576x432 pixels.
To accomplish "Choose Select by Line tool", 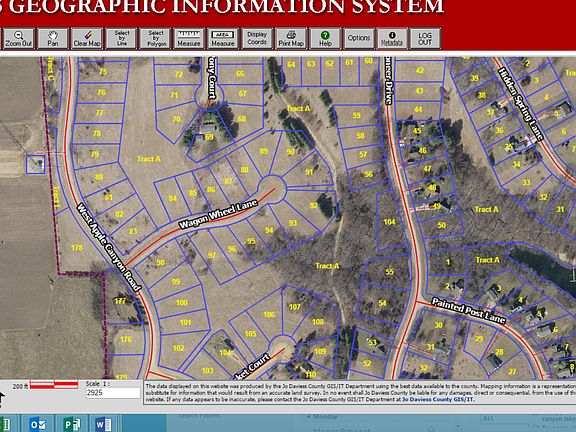I will tap(122, 39).
